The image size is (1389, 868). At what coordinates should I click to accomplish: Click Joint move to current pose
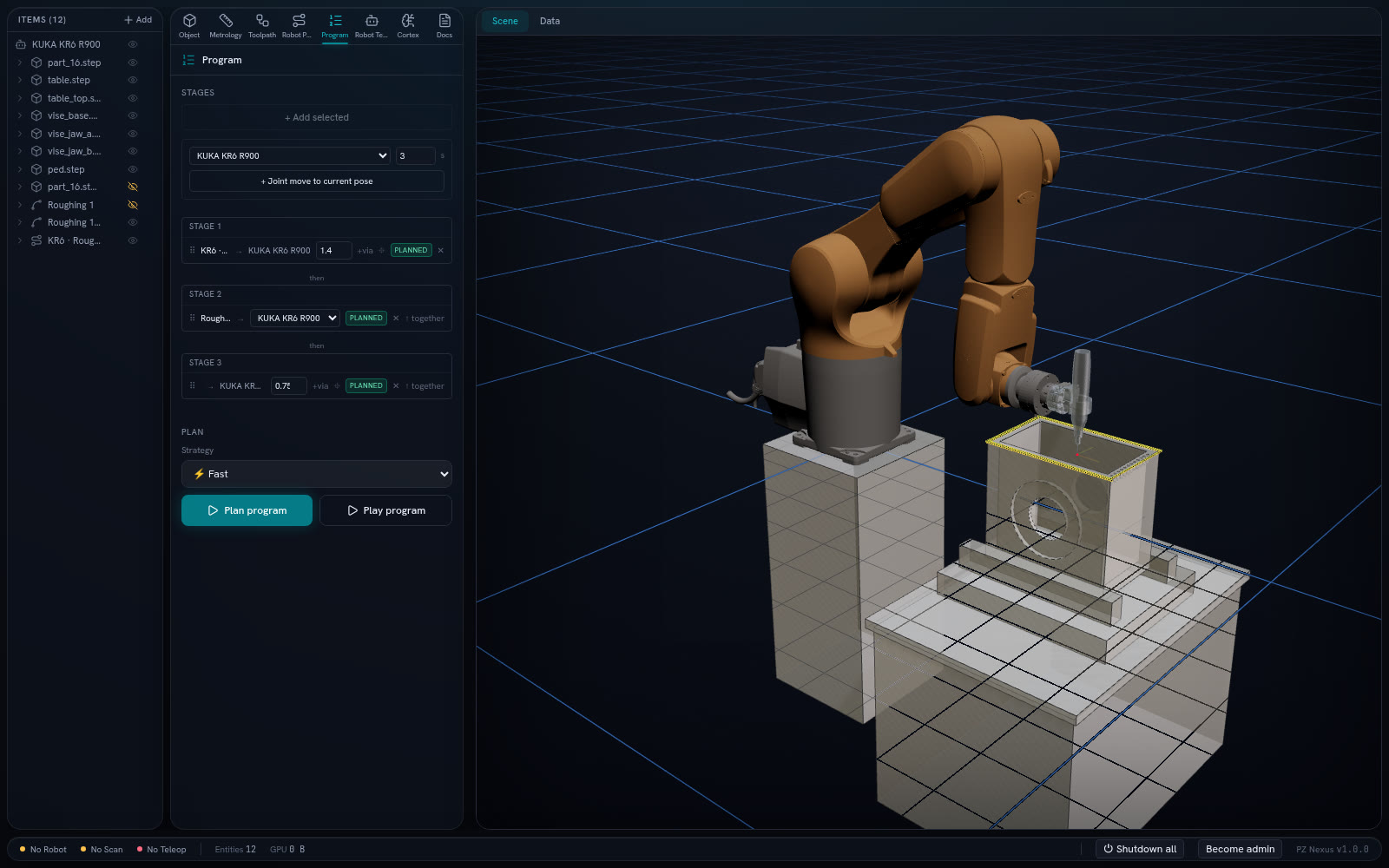click(x=317, y=181)
